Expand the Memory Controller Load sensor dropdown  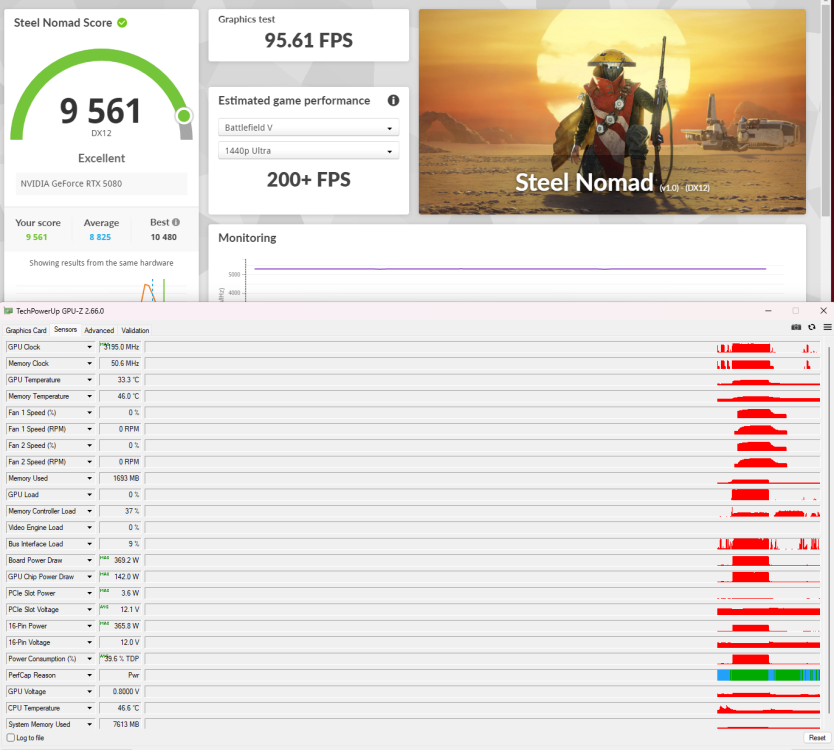pyautogui.click(x=89, y=512)
